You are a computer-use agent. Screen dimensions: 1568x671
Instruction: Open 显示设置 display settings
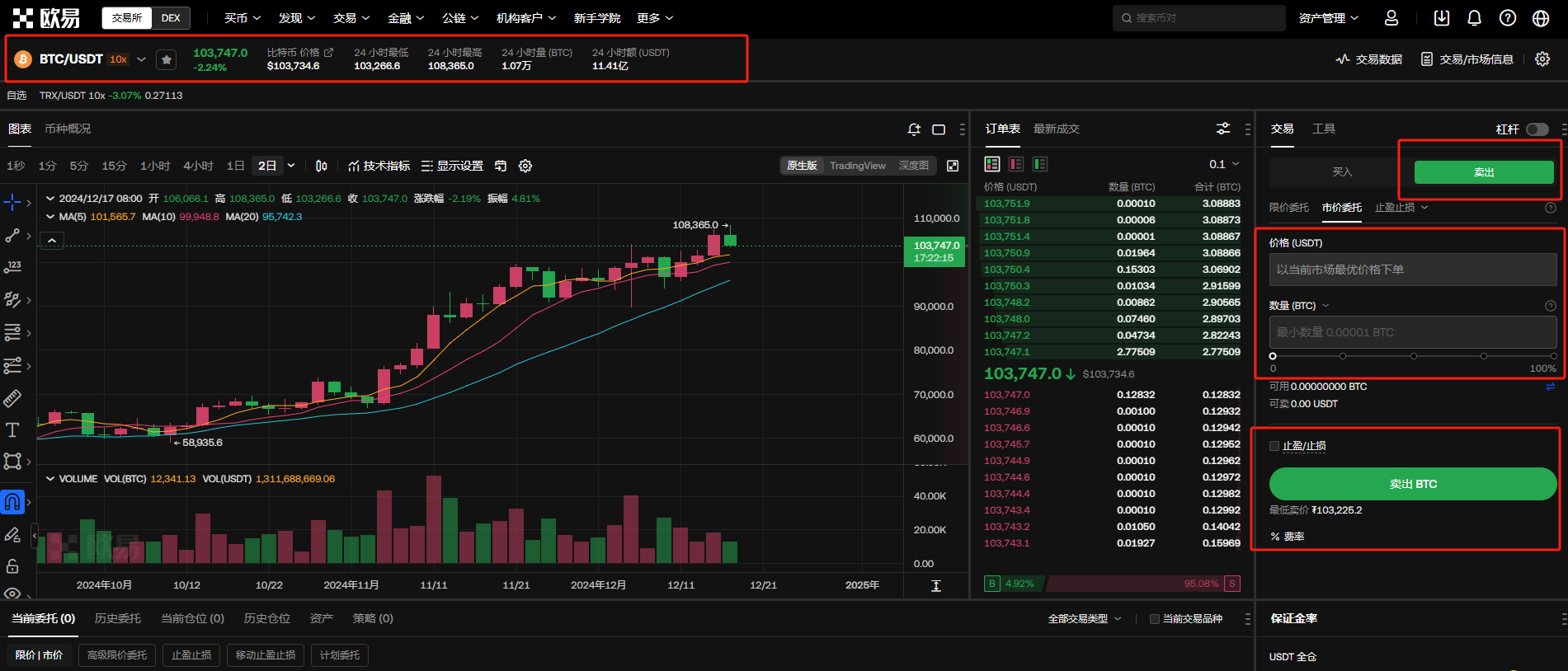pyautogui.click(x=452, y=166)
